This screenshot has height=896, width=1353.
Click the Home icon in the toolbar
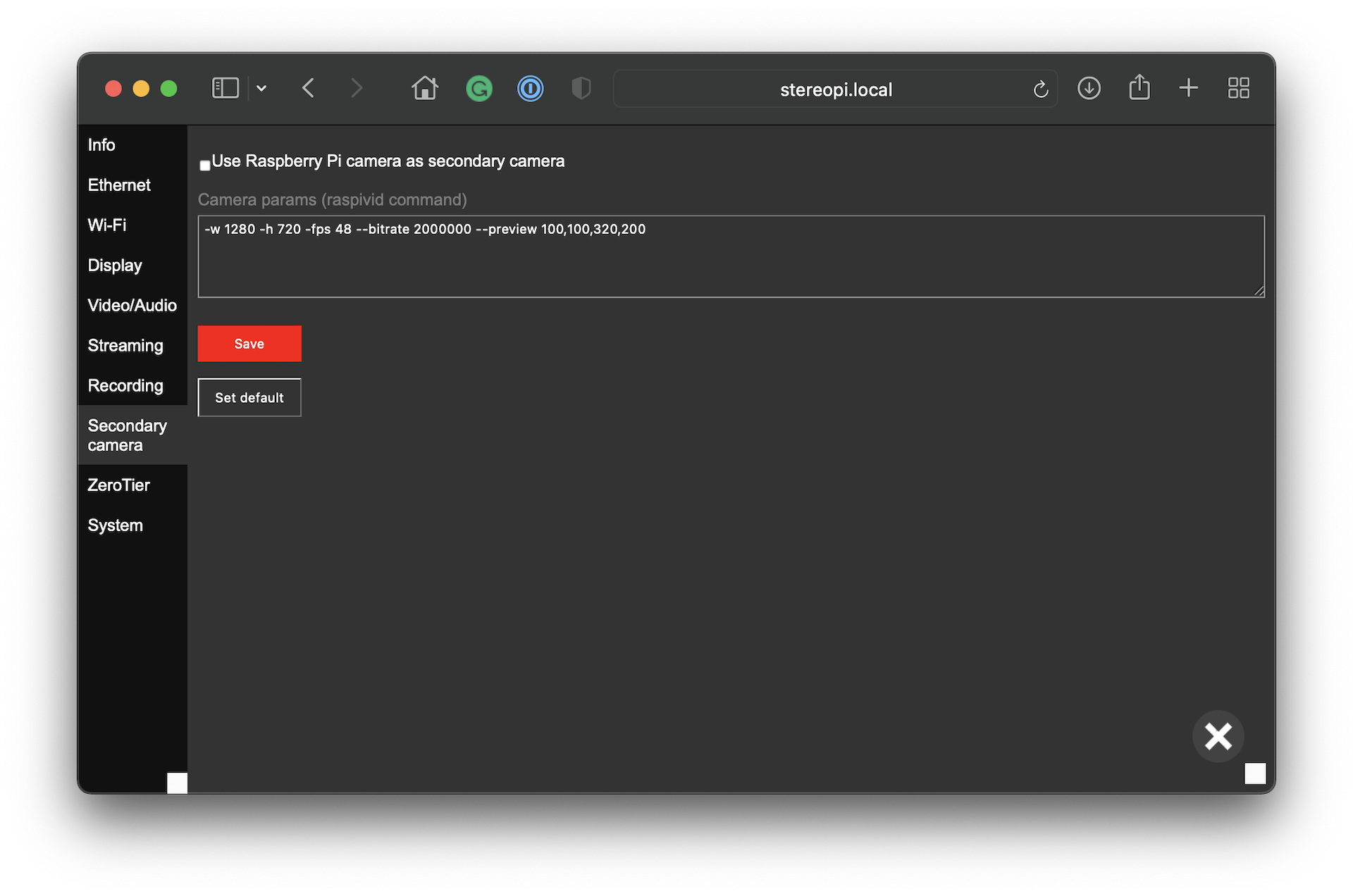425,88
